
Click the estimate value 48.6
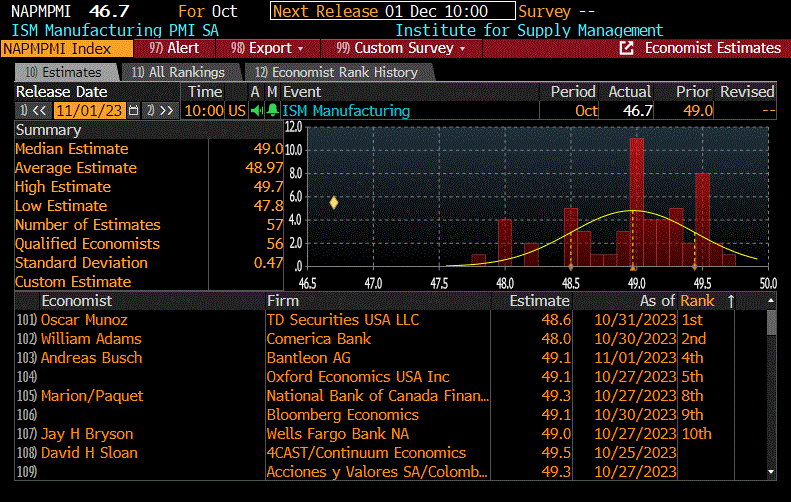556,320
